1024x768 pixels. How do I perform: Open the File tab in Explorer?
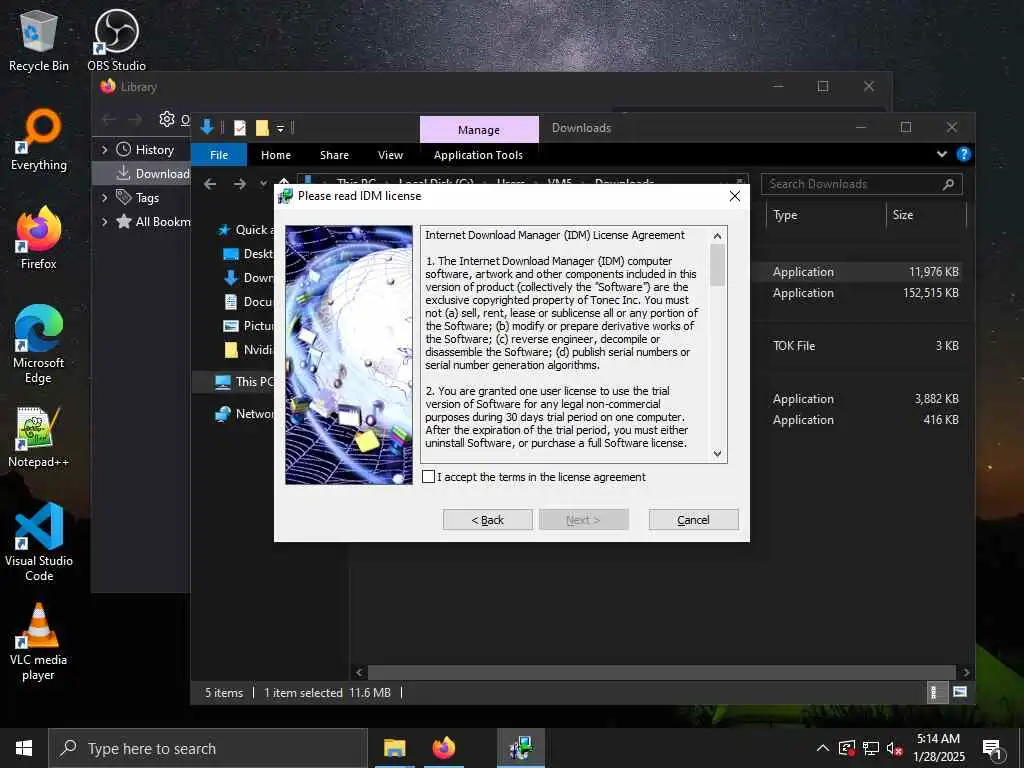[x=219, y=155]
